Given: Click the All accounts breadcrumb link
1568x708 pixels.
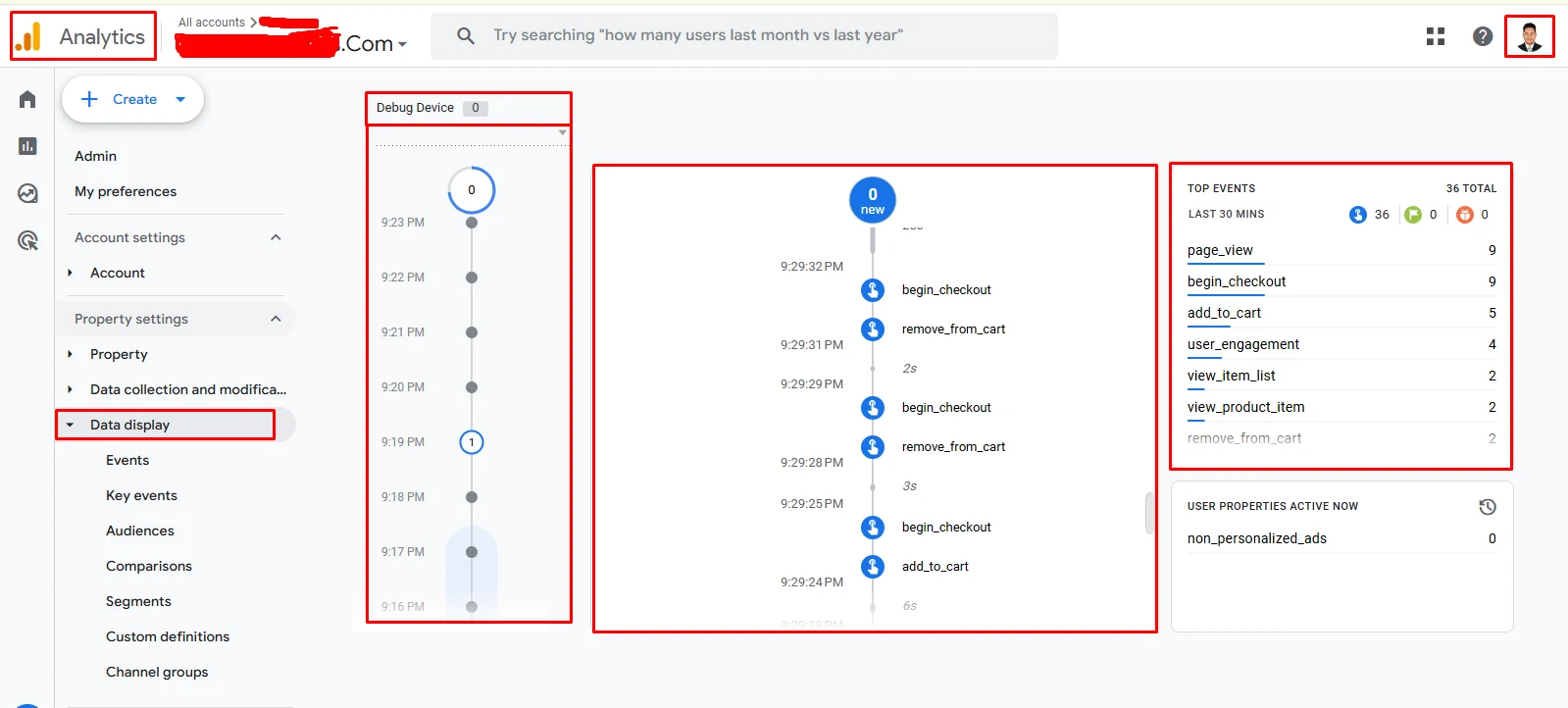Looking at the screenshot, I should pyautogui.click(x=212, y=23).
